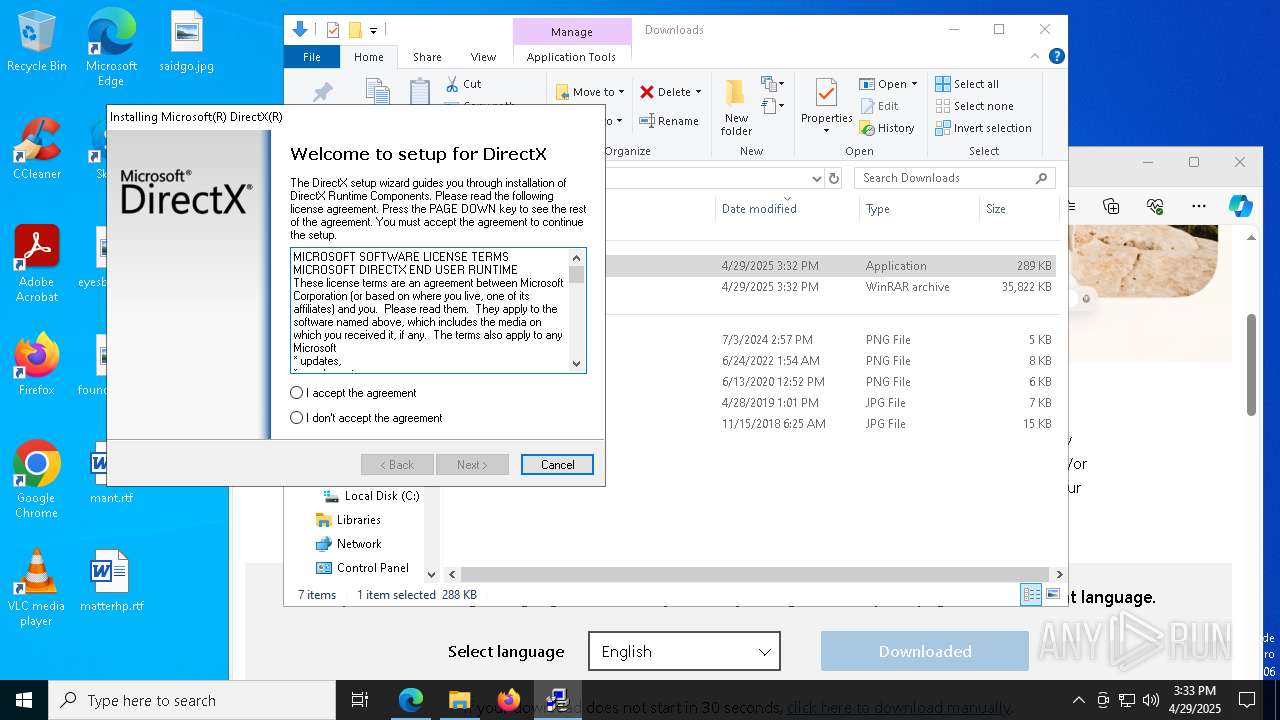Open matterhp.rtf desktop file
The image size is (1280, 720).
[x=111, y=581]
